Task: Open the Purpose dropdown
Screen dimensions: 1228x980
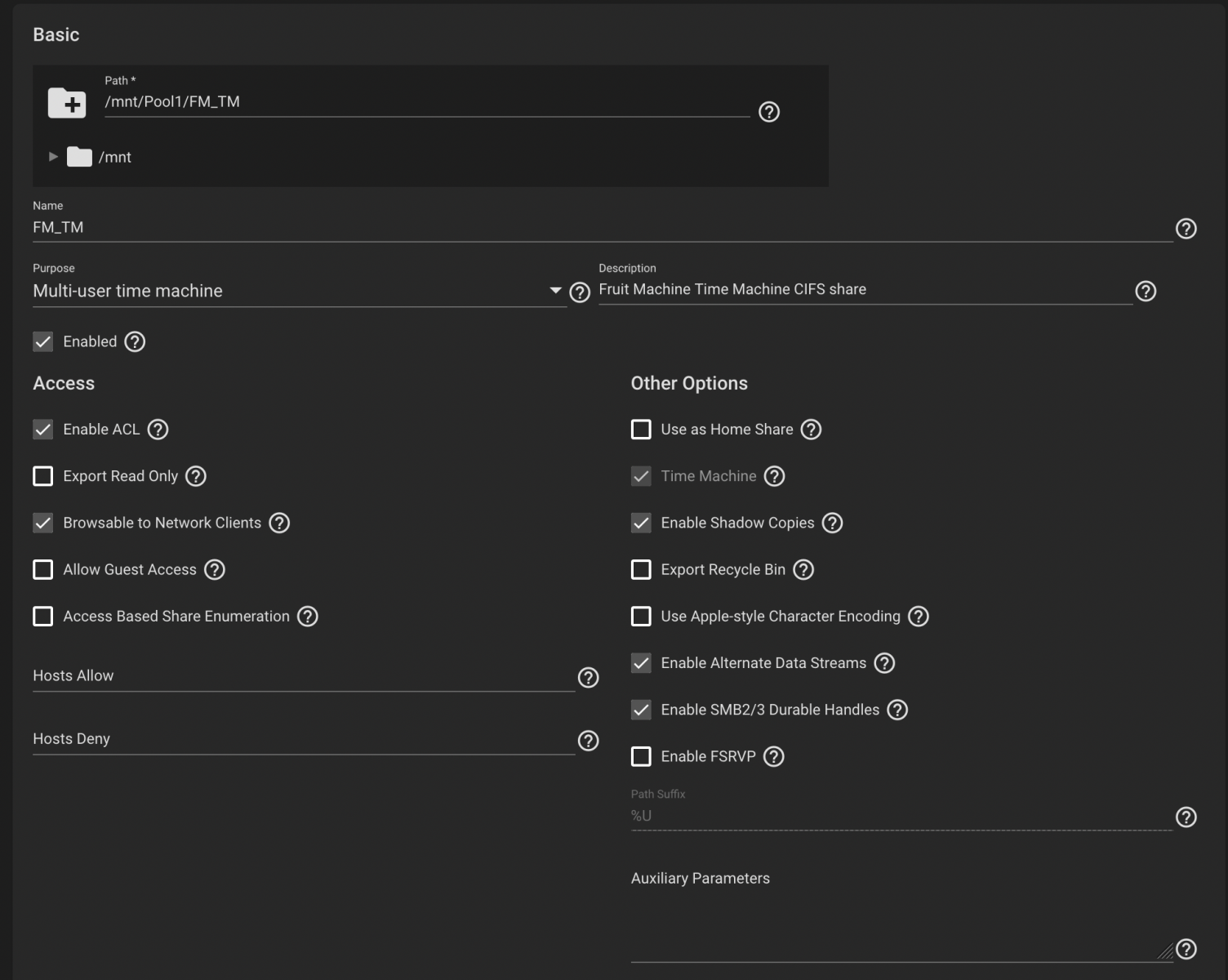Action: coord(299,292)
